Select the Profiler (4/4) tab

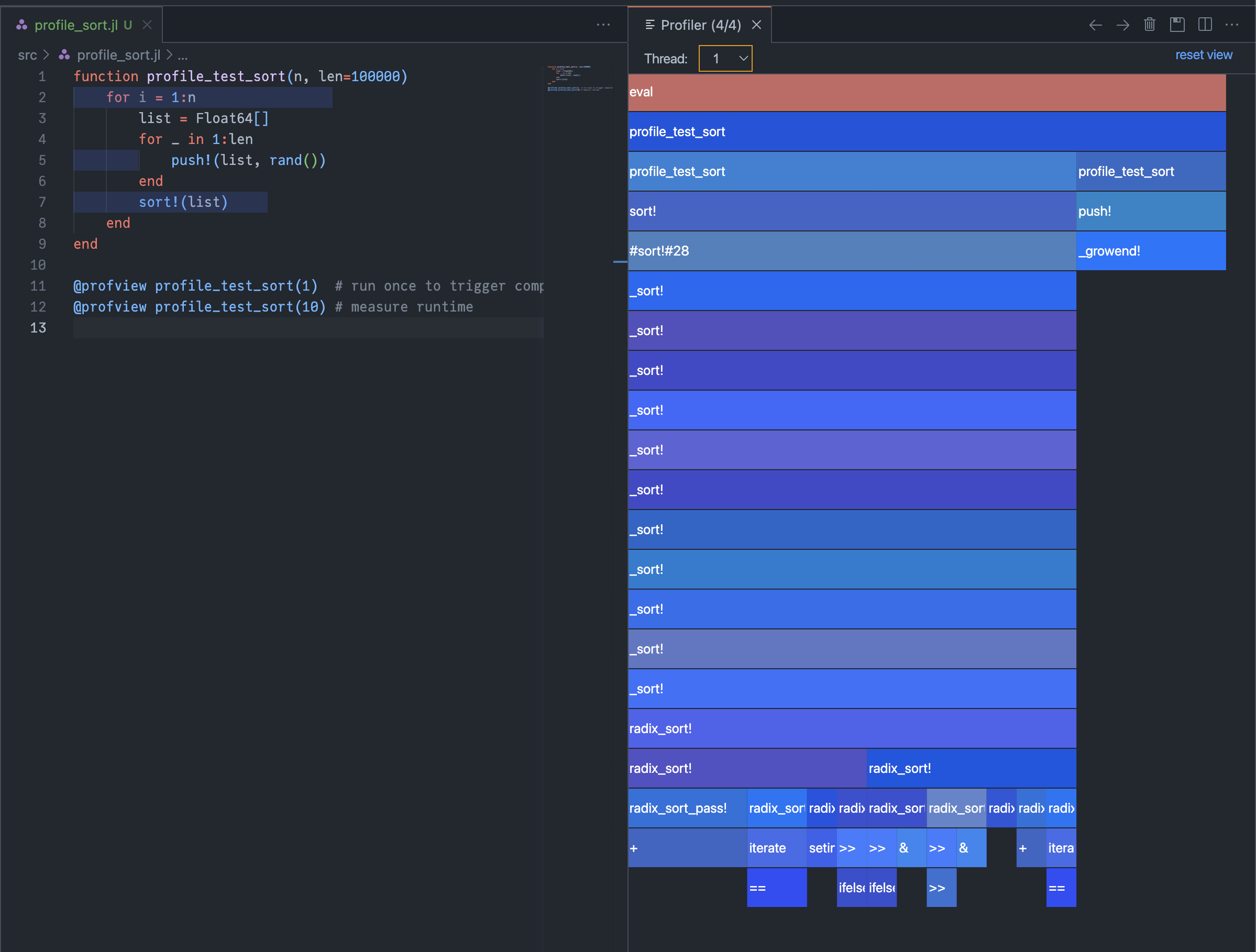(700, 25)
